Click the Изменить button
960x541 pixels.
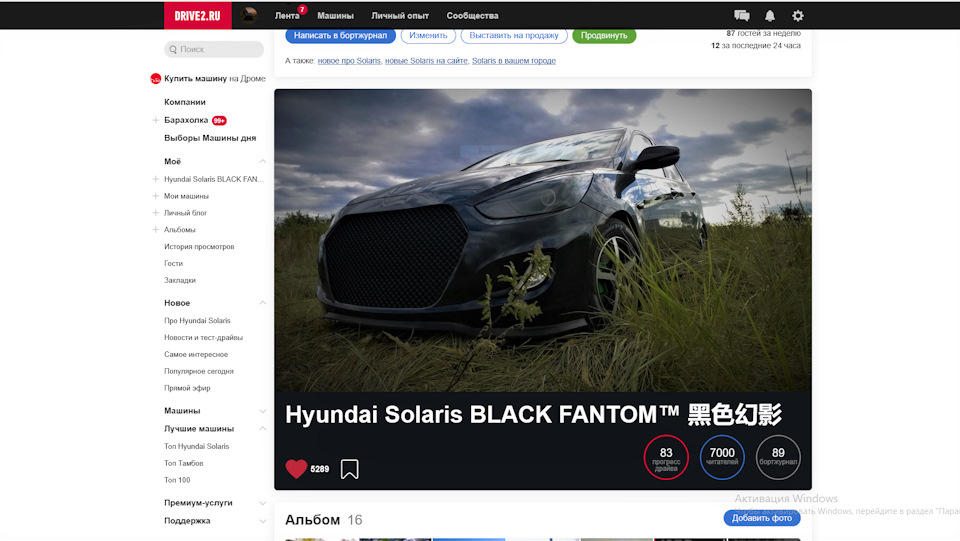[x=428, y=35]
